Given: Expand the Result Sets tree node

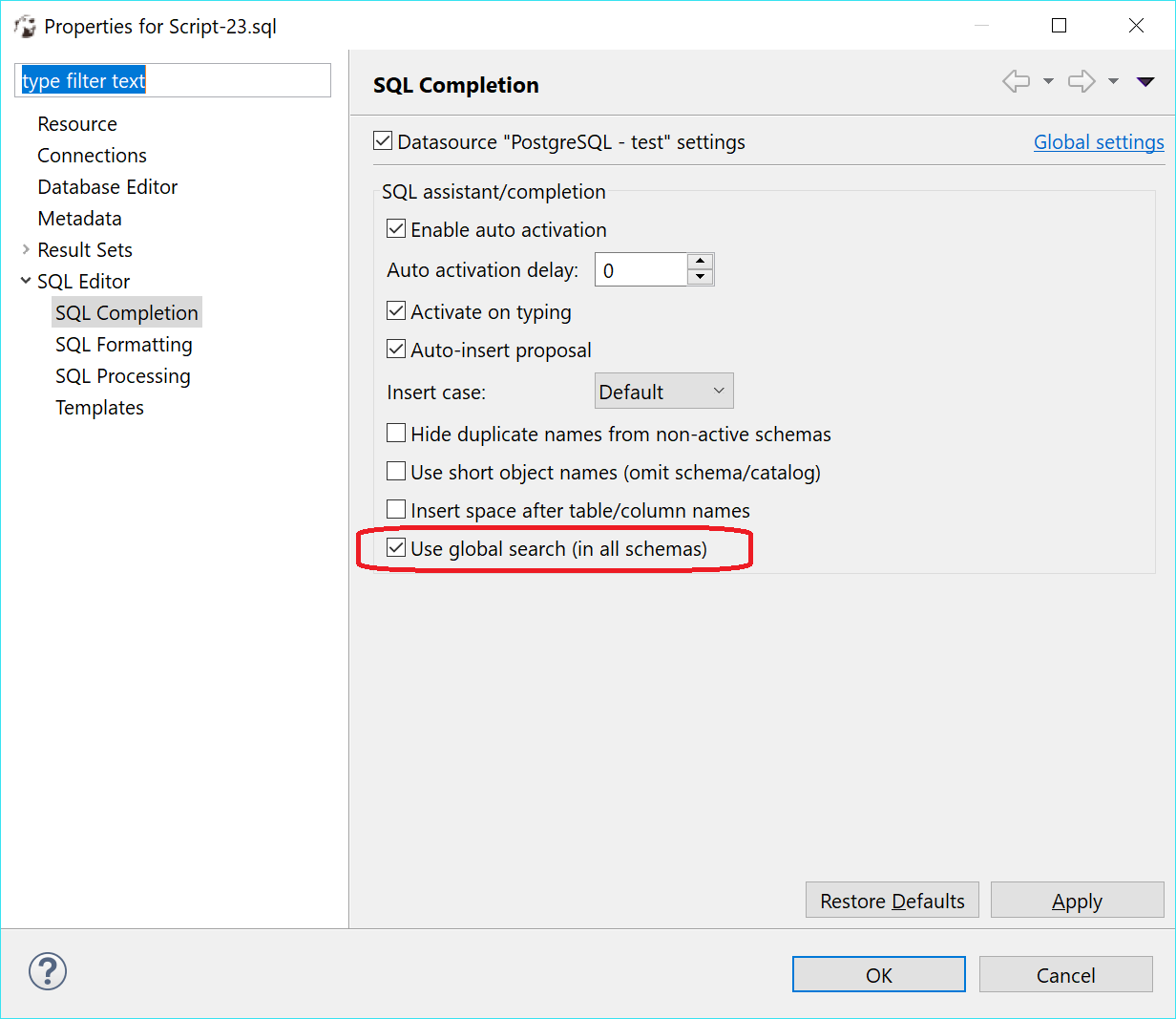Looking at the screenshot, I should pos(25,249).
